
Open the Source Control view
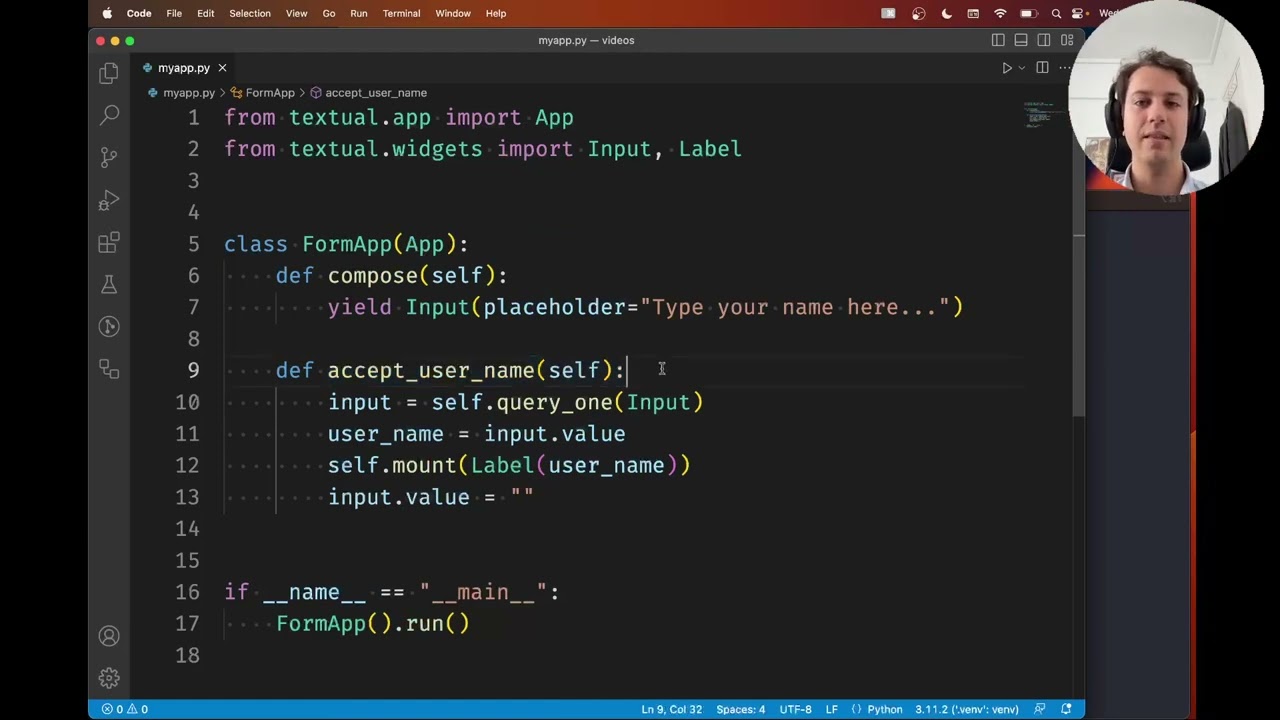tap(109, 158)
